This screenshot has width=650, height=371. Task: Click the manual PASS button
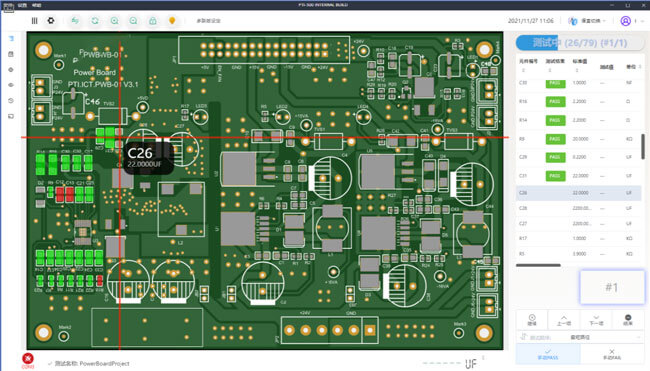pyautogui.click(x=548, y=354)
